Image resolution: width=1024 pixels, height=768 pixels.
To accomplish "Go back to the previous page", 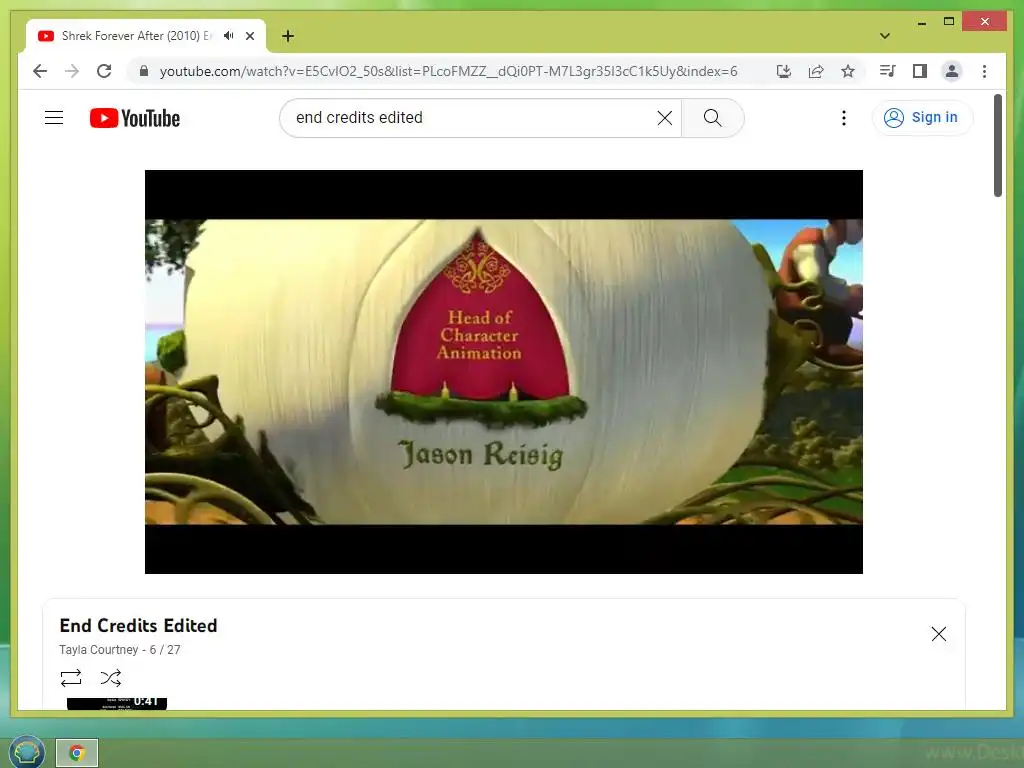I will (x=40, y=71).
